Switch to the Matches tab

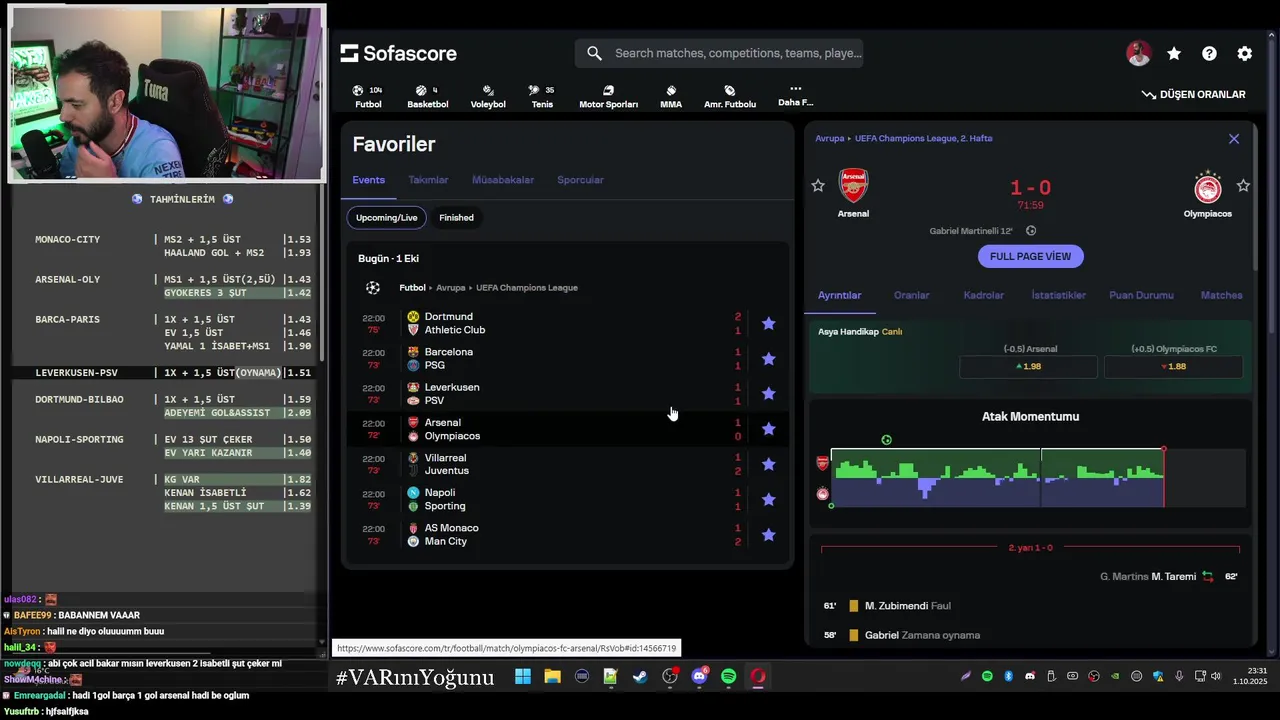pyautogui.click(x=1221, y=296)
